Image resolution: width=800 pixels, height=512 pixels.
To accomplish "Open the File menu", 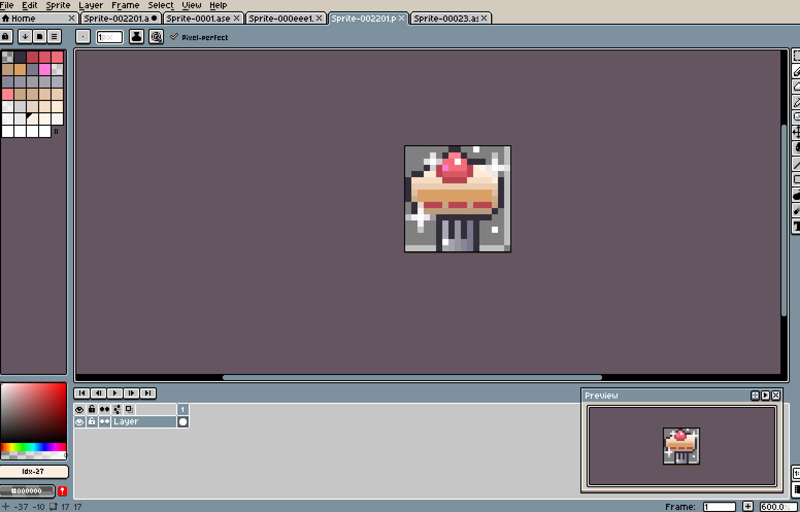I will (7, 5).
